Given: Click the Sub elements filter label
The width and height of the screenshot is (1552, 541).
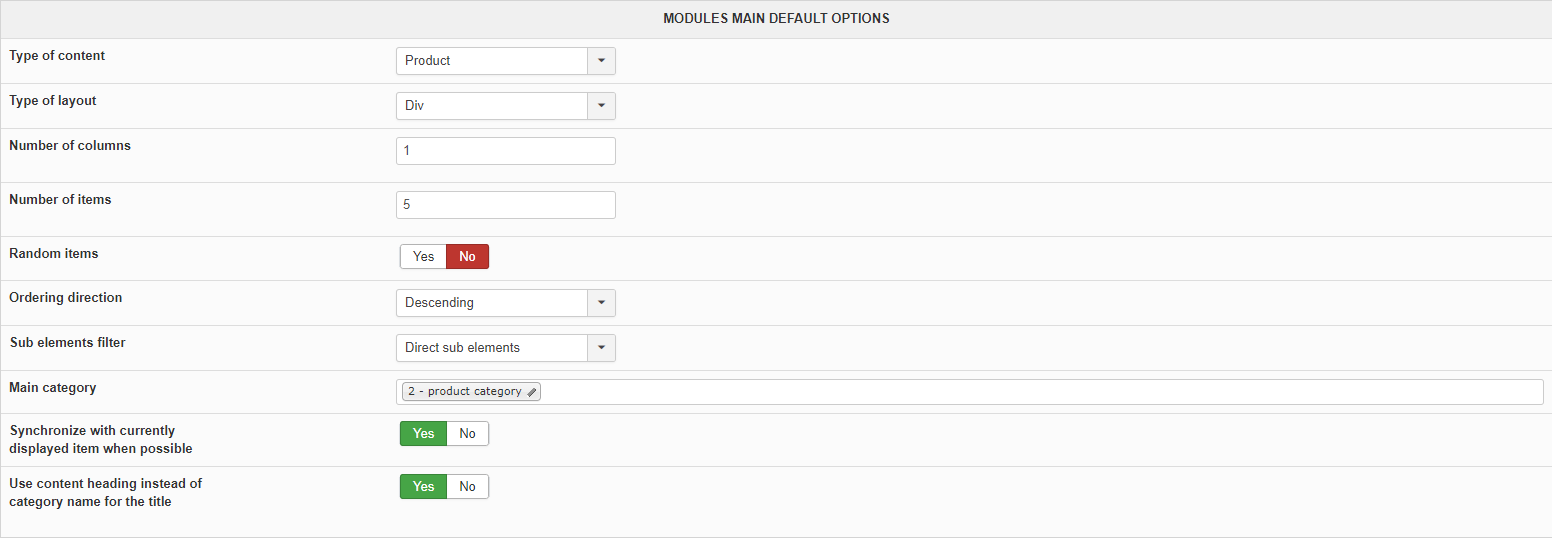Looking at the screenshot, I should coord(68,343).
